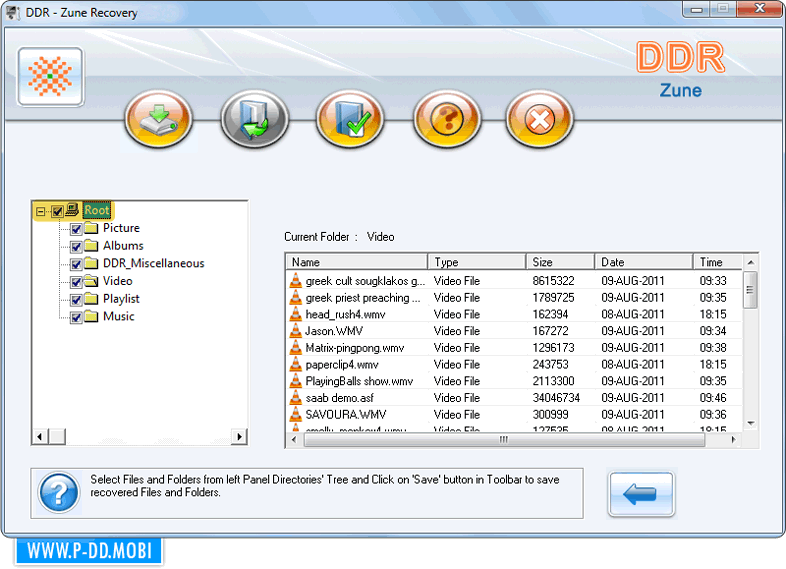This screenshot has width=786, height=569.
Task: Click VLC cone icon of paperclip4.wmv
Action: [x=296, y=364]
